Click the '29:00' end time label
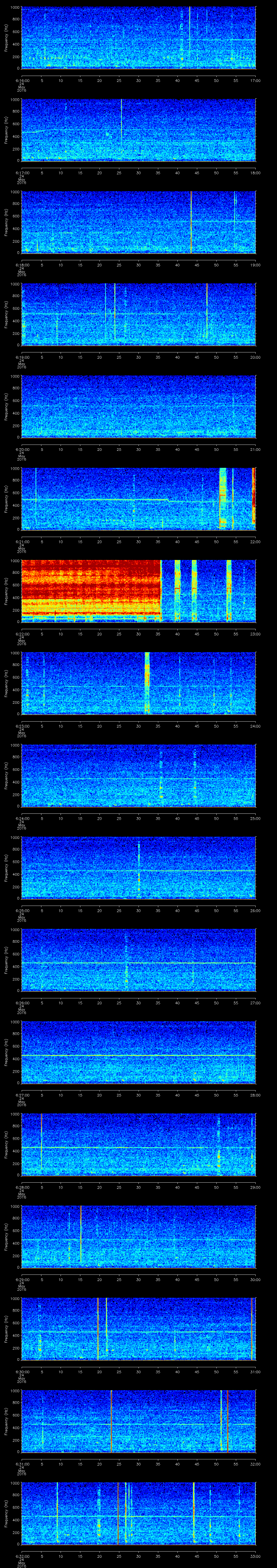This screenshot has height=1568, width=277. coord(255,1187)
